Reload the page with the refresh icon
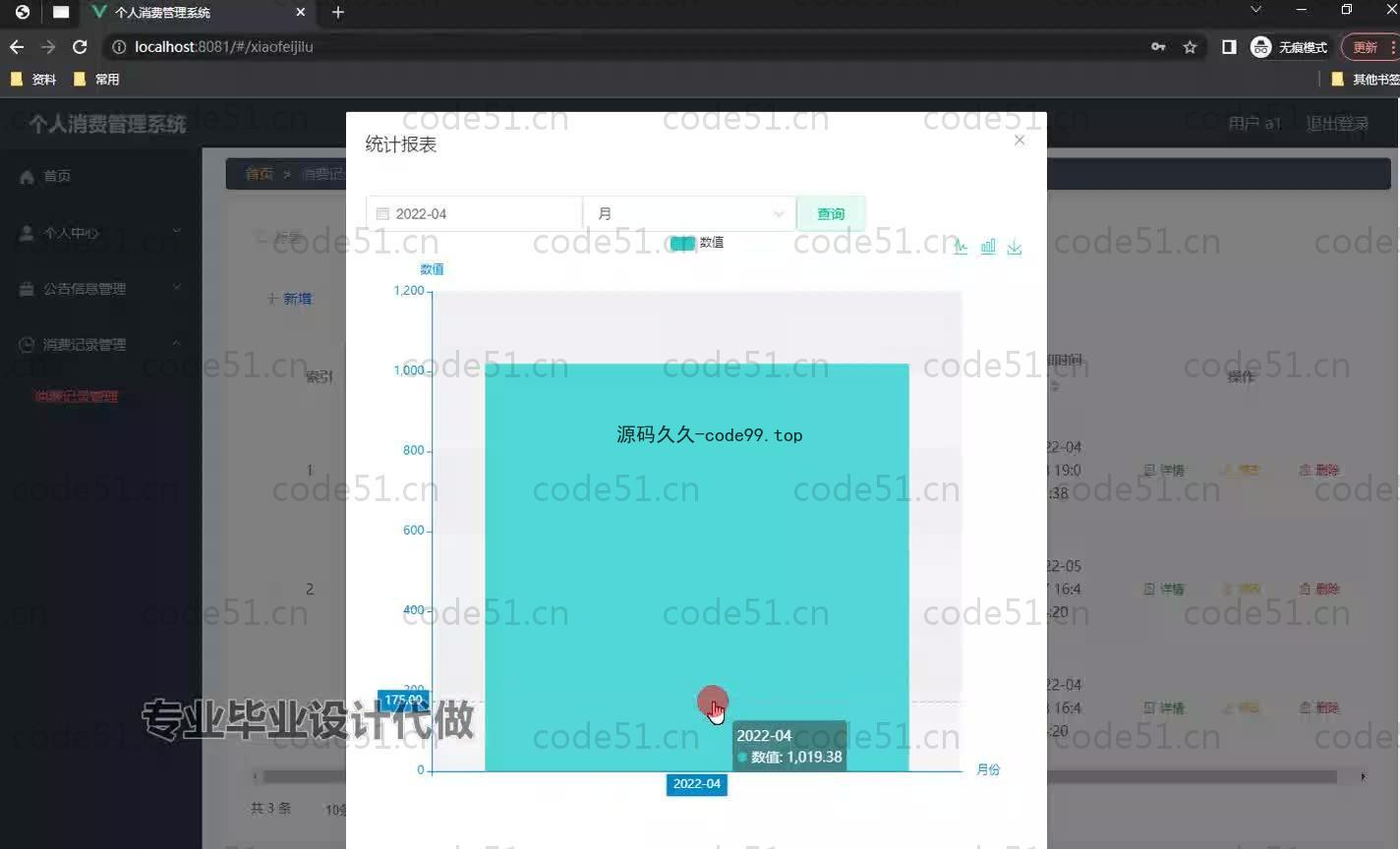The height and width of the screenshot is (849, 1400). (x=80, y=46)
